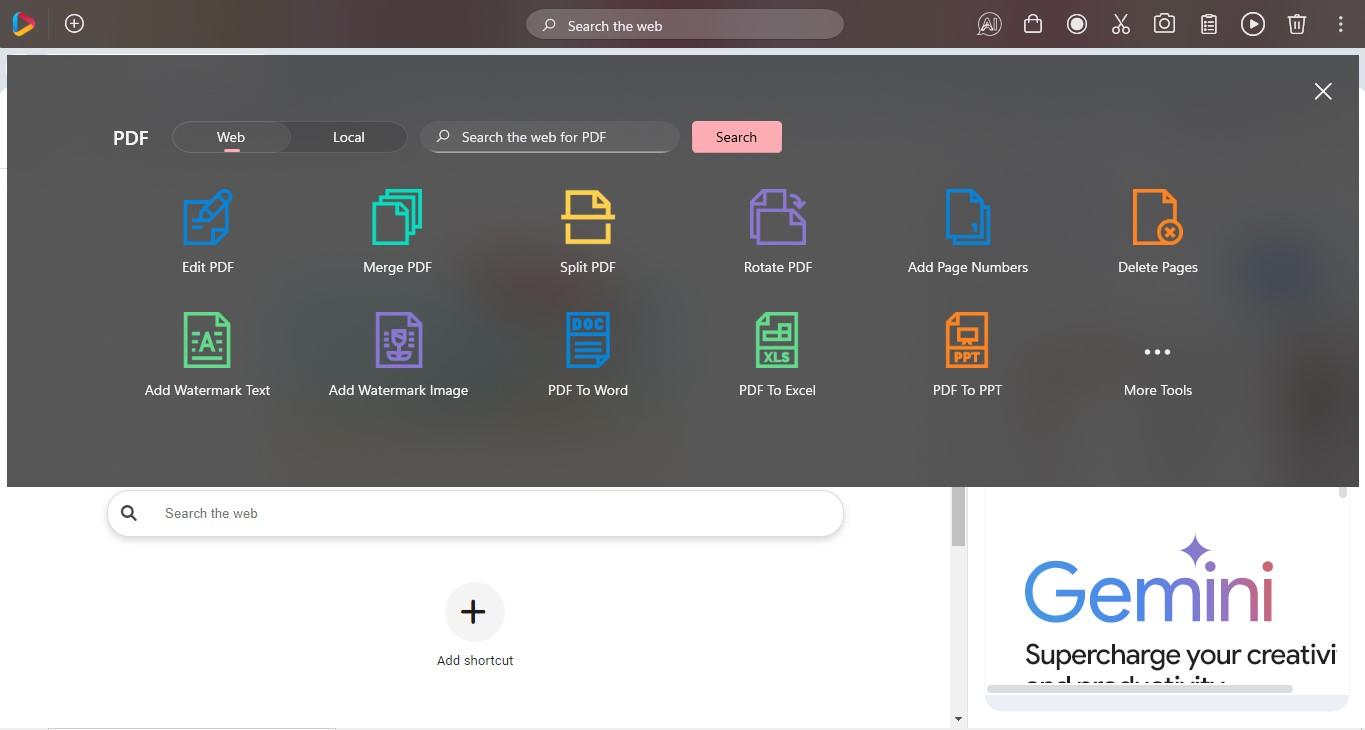Select the Merge PDF tool

click(397, 230)
